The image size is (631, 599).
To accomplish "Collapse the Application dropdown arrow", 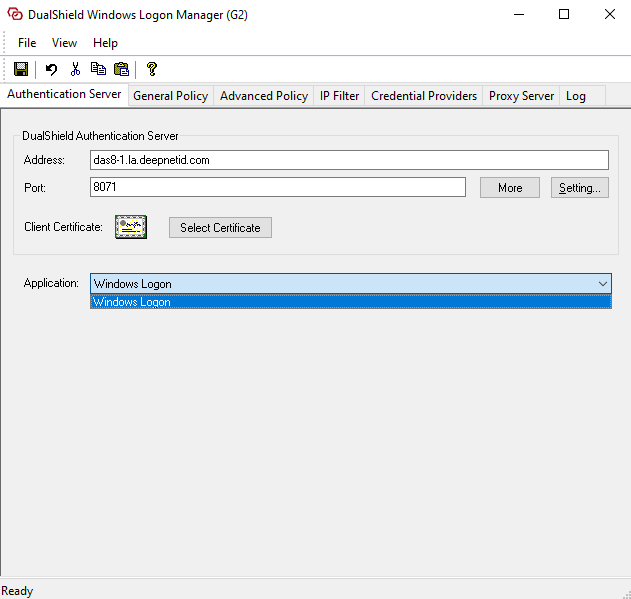I will tap(603, 284).
